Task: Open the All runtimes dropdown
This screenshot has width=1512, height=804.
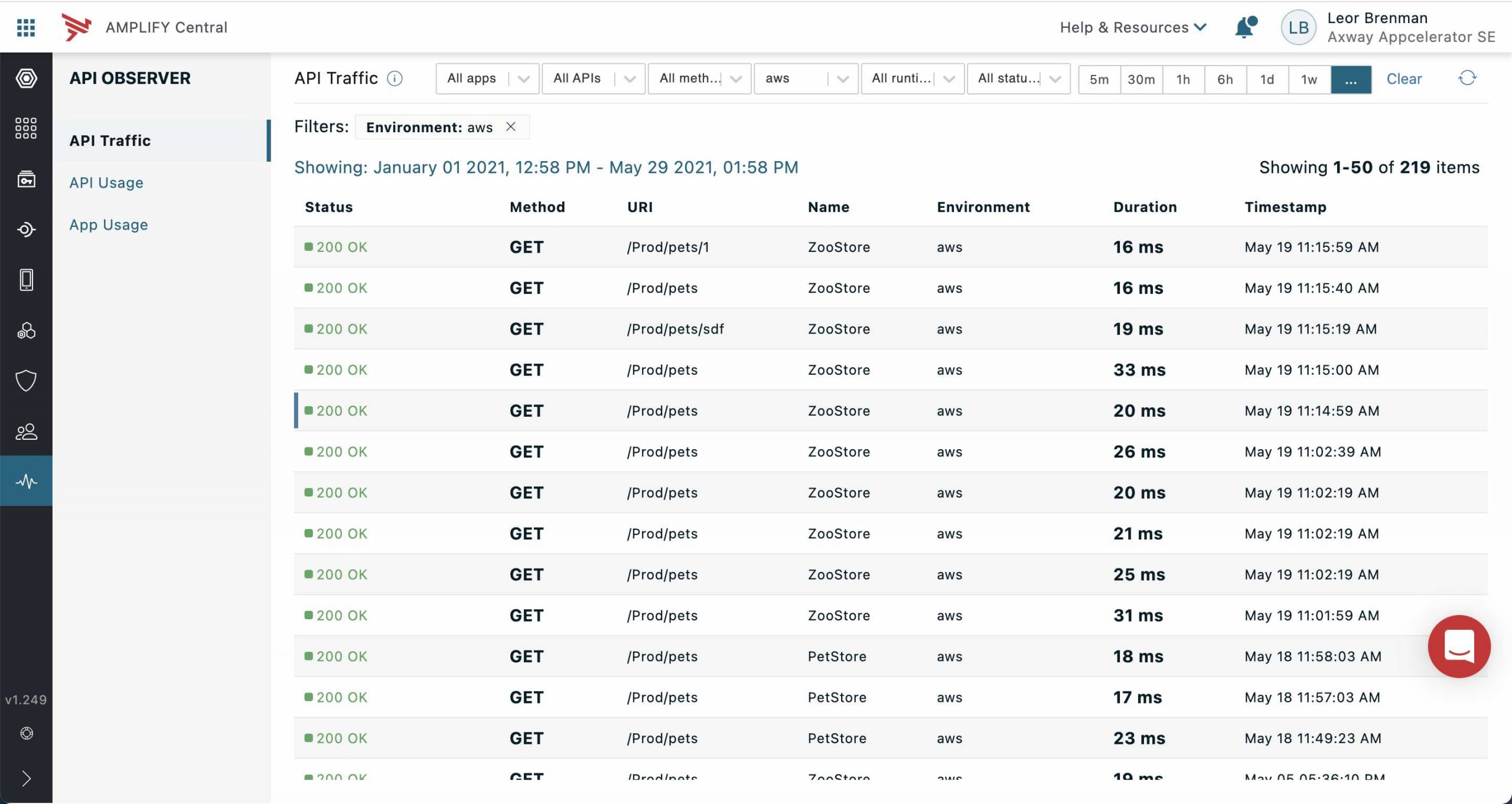Action: pyautogui.click(x=913, y=79)
